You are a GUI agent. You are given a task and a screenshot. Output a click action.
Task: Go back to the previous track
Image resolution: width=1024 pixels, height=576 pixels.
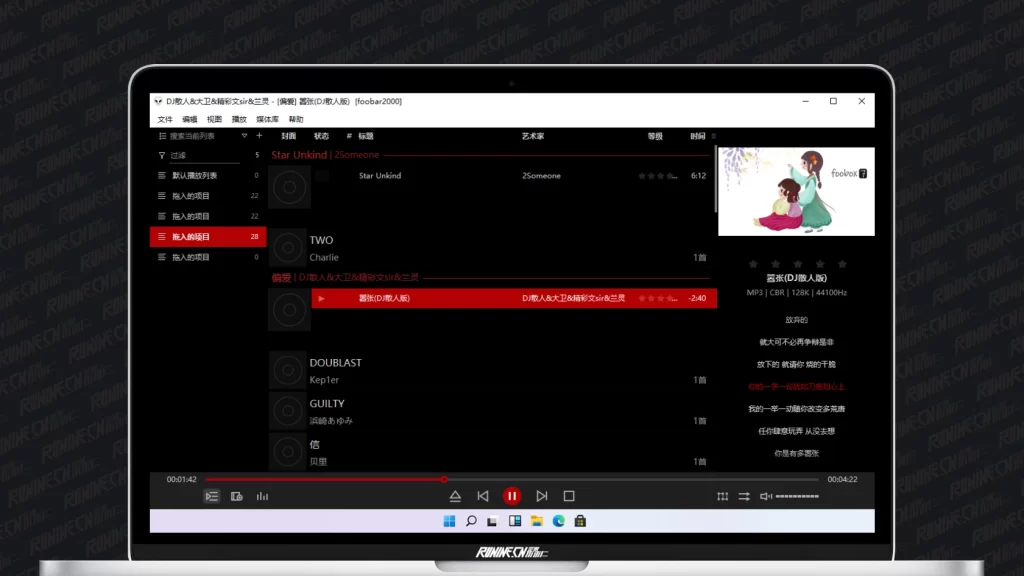pyautogui.click(x=483, y=496)
